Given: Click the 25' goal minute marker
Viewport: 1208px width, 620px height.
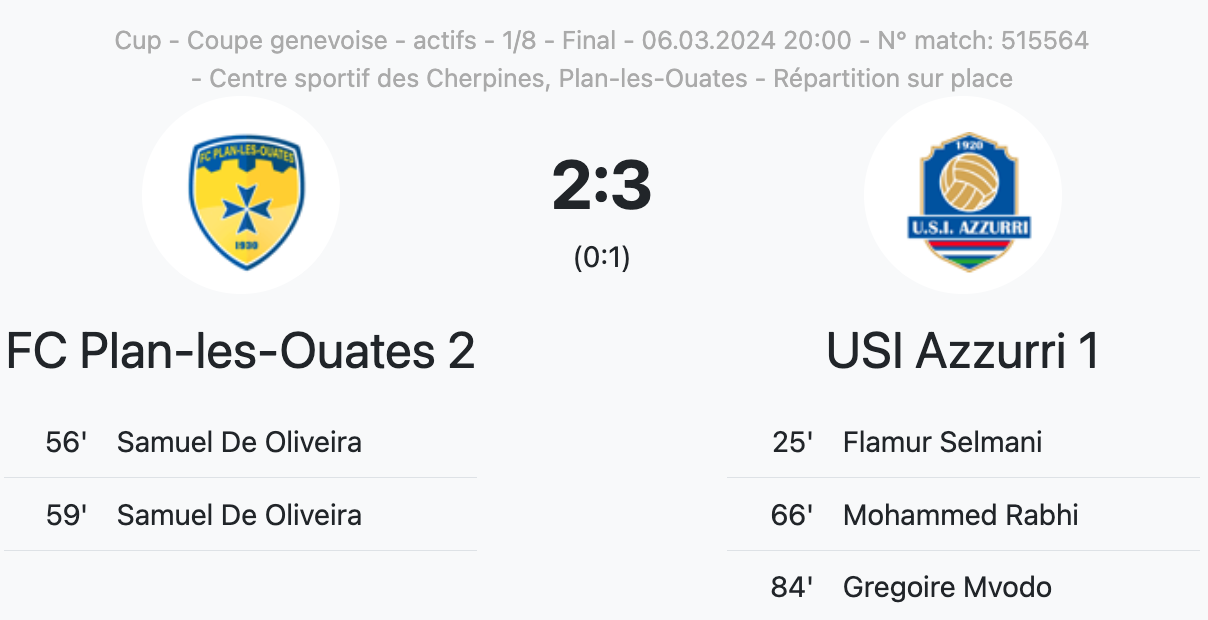Looking at the screenshot, I should [792, 442].
